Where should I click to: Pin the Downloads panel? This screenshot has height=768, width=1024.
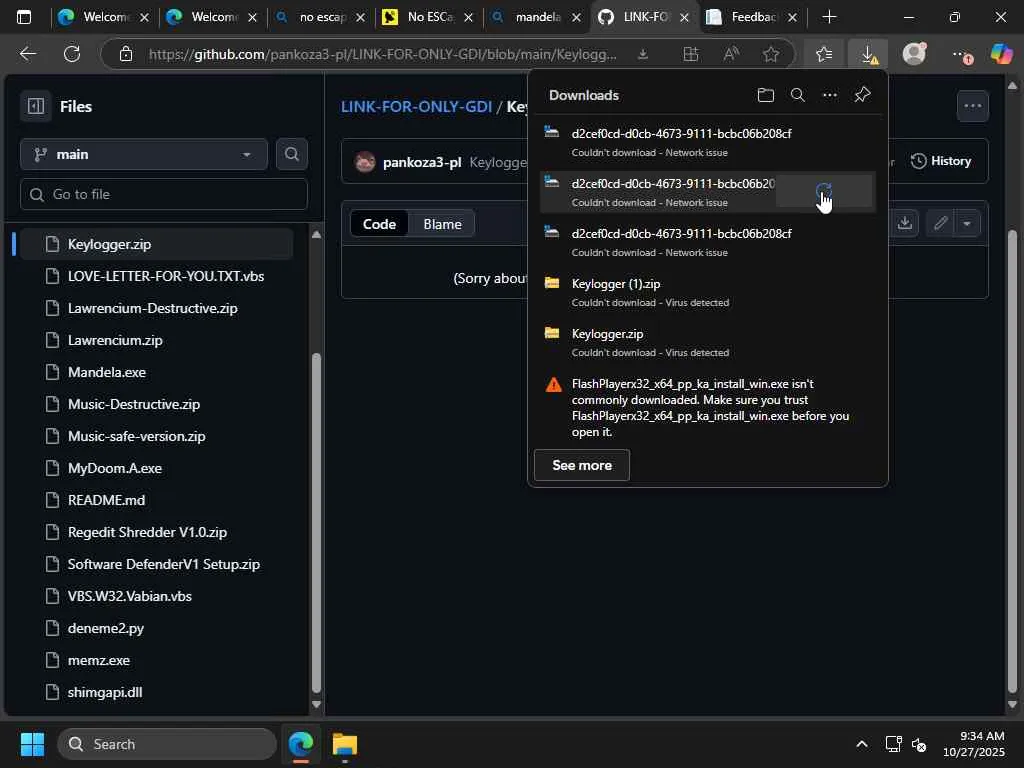(862, 95)
